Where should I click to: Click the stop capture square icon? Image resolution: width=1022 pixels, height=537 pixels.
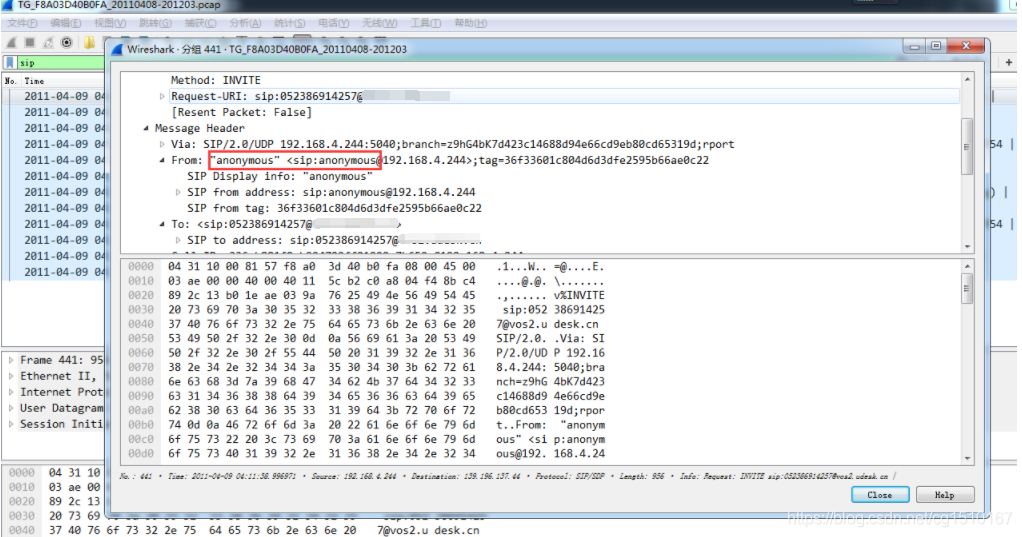[x=29, y=42]
